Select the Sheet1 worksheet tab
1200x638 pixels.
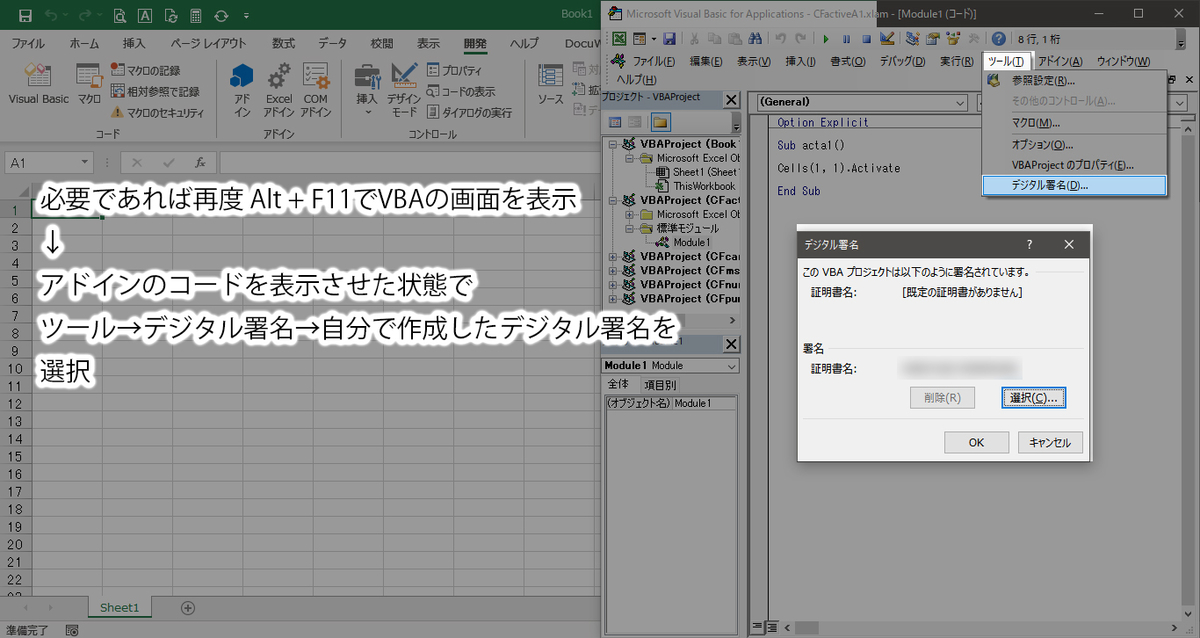point(119,607)
